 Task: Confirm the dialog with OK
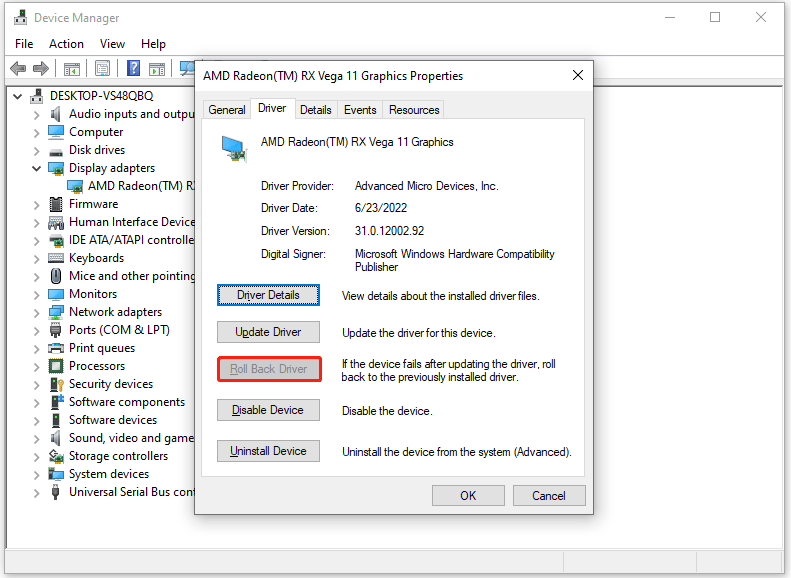point(468,496)
